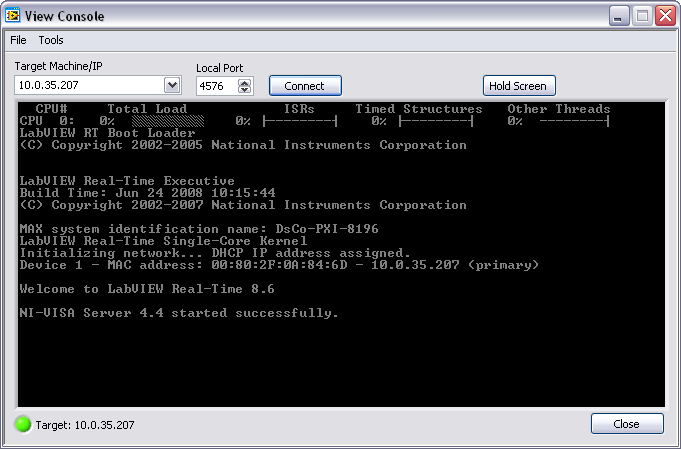
Task: Click the Close button at bottom right
Action: click(627, 424)
